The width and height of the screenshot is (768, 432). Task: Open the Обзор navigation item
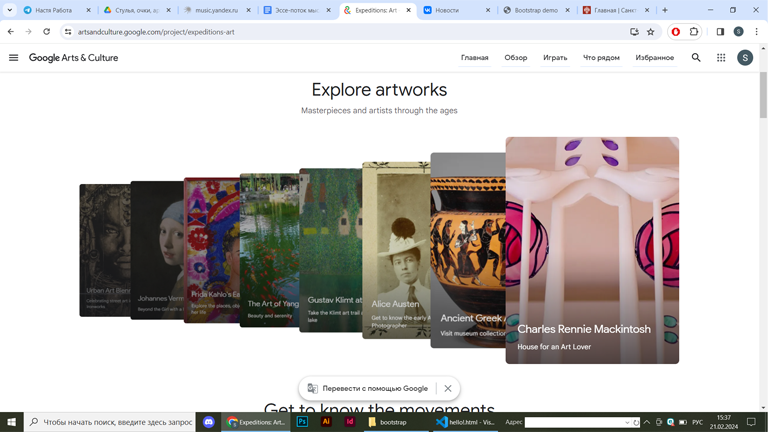point(516,58)
